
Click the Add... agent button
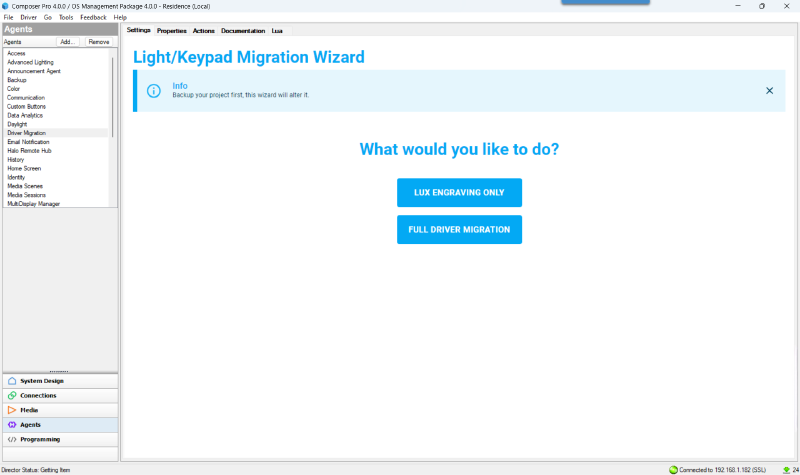67,42
